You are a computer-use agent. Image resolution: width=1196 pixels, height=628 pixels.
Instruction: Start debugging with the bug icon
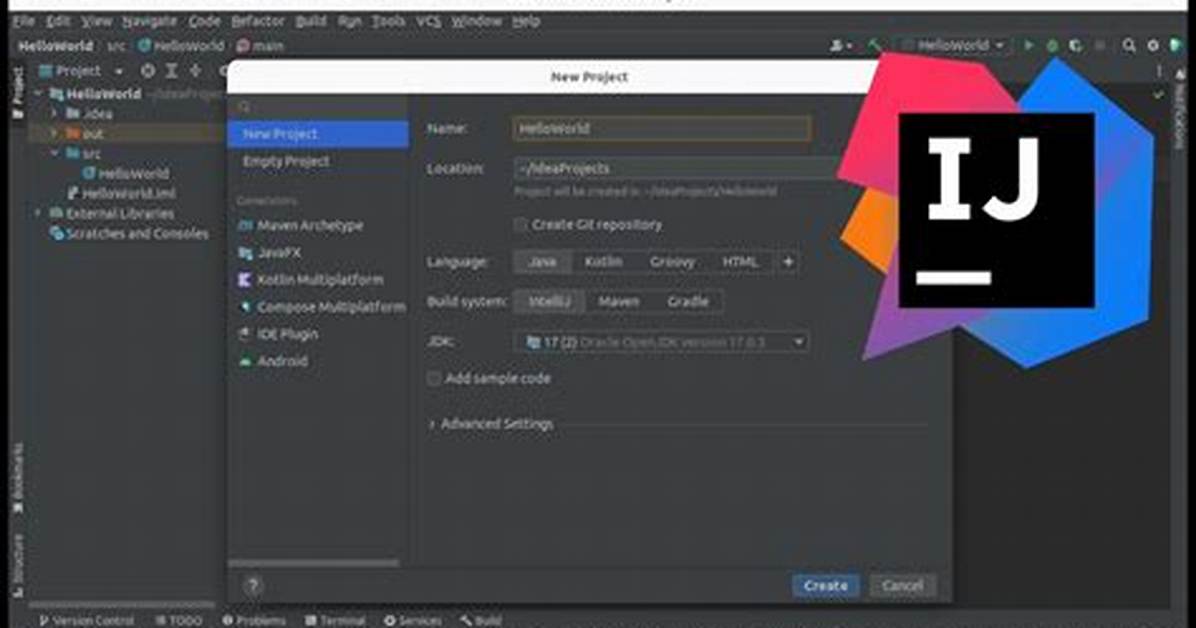point(1053,46)
